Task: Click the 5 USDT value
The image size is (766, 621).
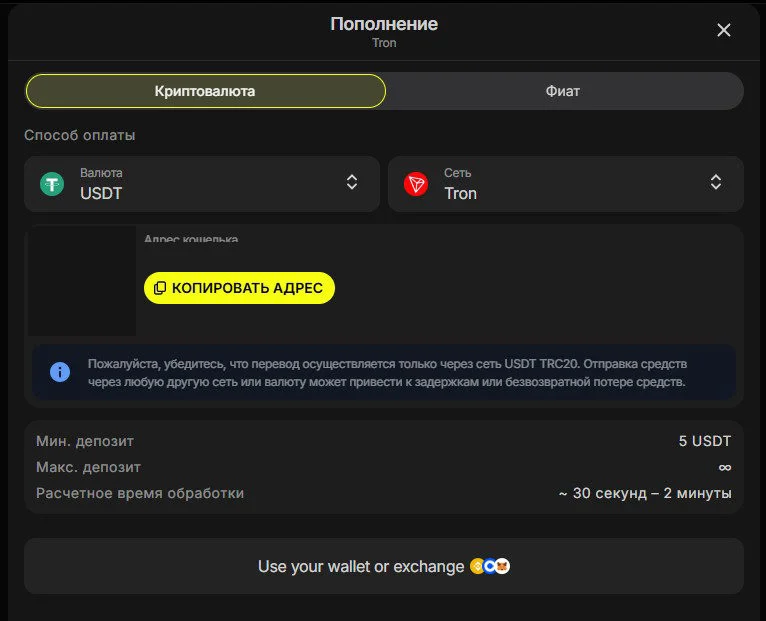Action: coord(704,441)
